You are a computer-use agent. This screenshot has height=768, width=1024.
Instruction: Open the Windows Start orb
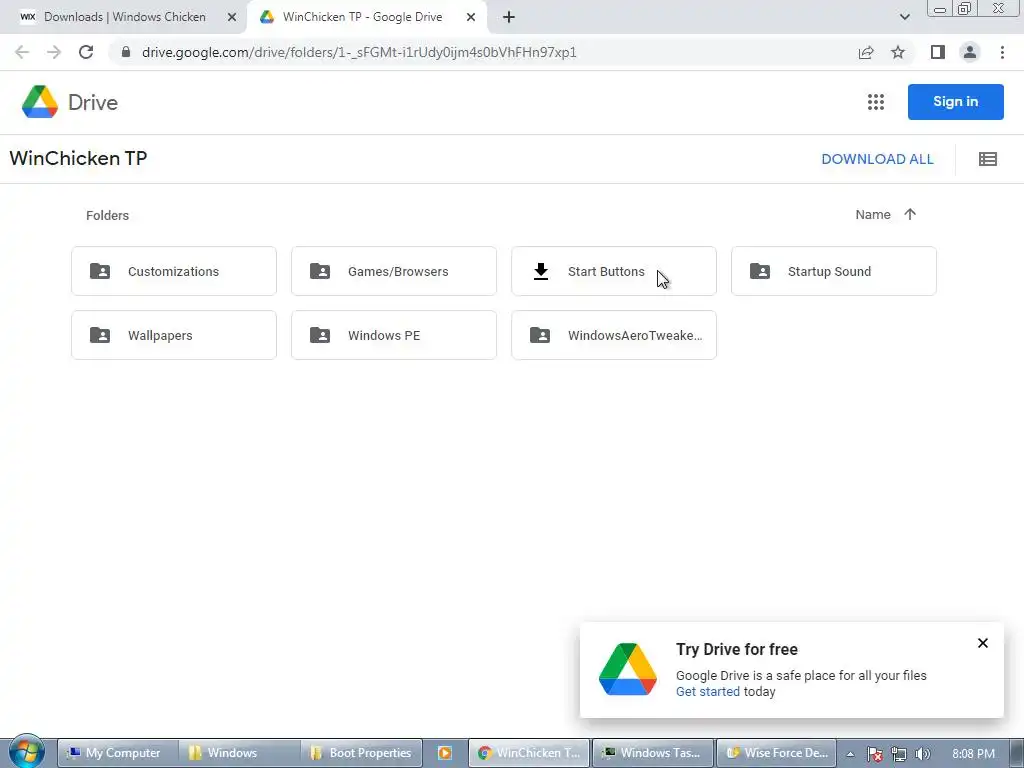click(x=27, y=752)
